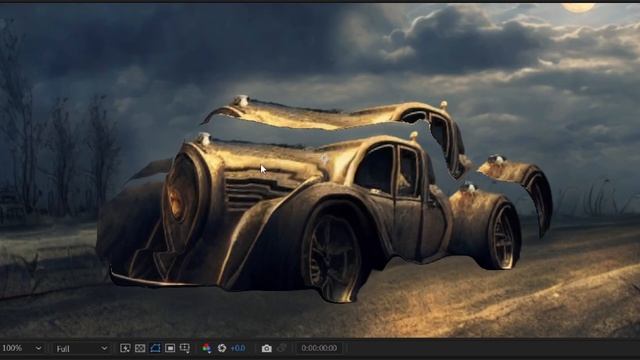
Task: Take a snapshot with the camera icon
Action: [267, 348]
